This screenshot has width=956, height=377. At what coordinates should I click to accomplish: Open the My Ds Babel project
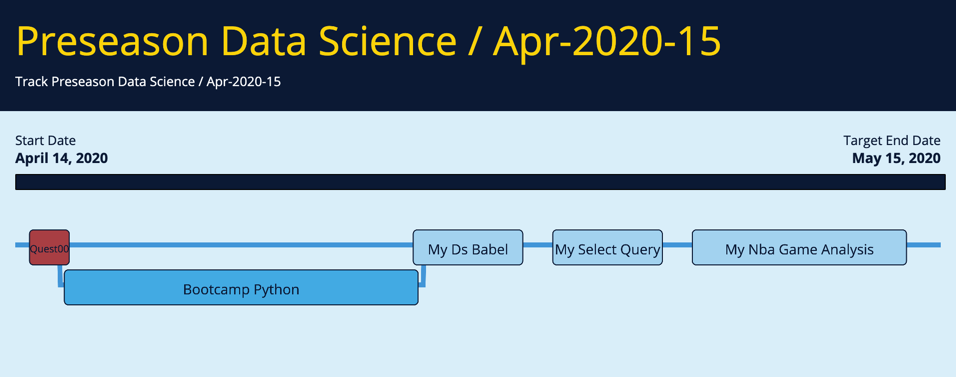coord(468,248)
